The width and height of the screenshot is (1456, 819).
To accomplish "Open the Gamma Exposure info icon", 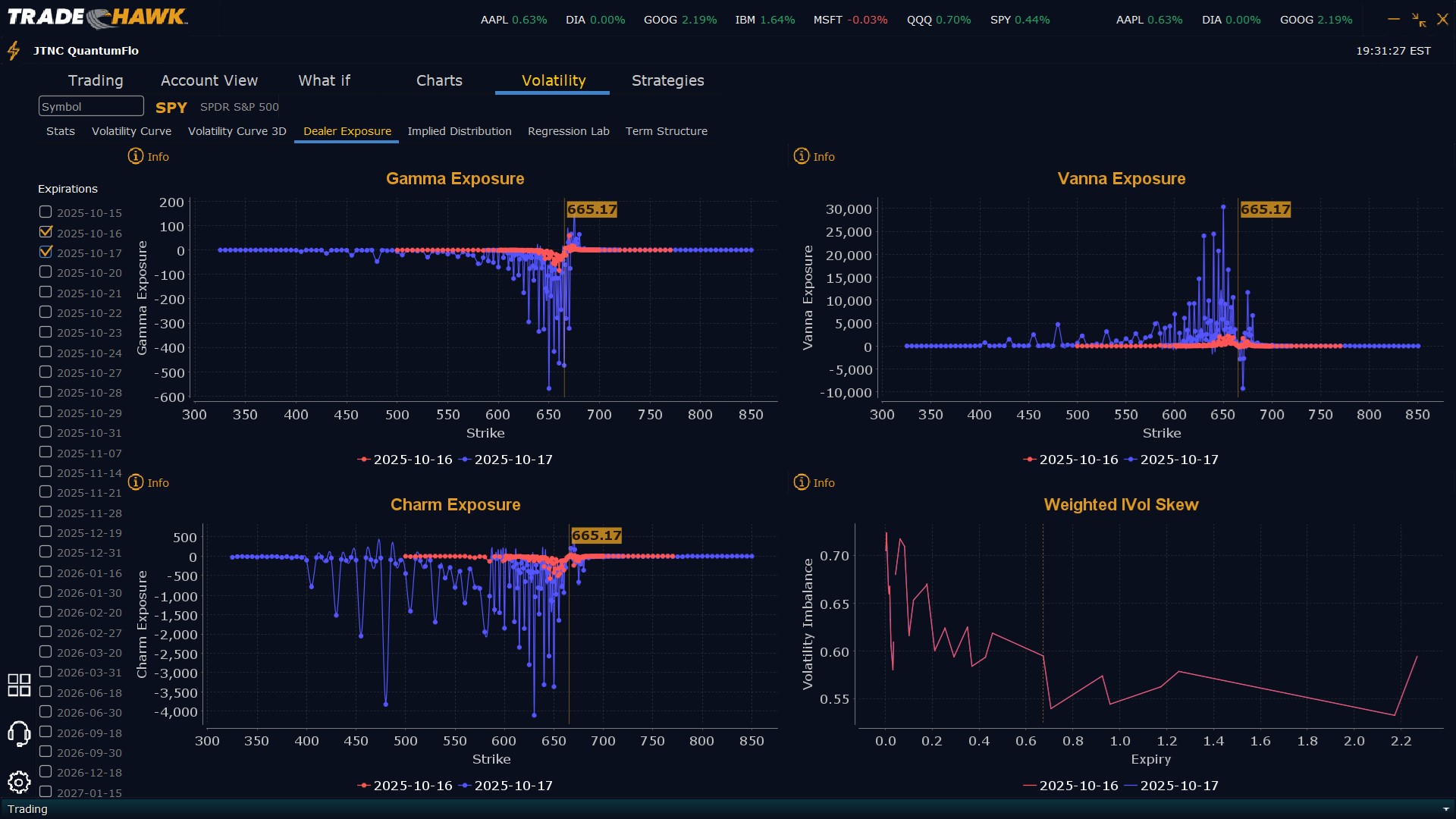I will tap(136, 156).
